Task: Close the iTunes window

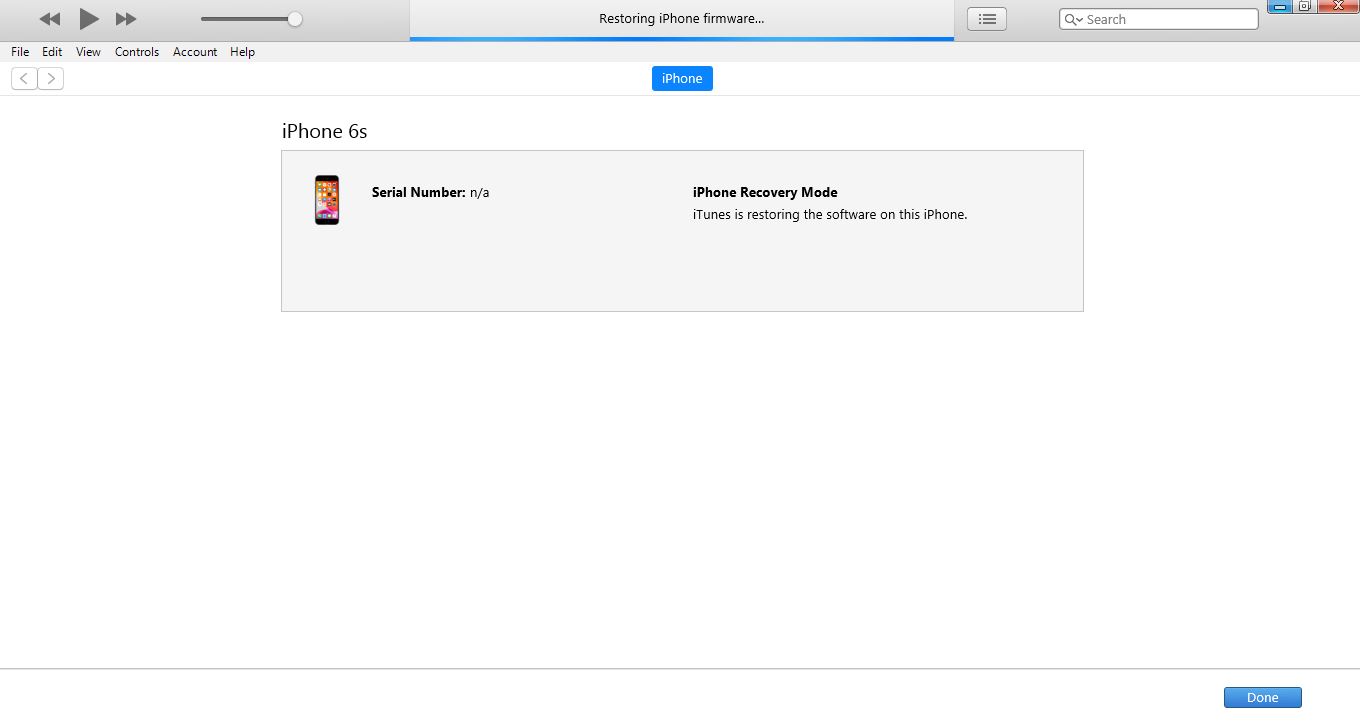Action: pyautogui.click(x=1338, y=6)
